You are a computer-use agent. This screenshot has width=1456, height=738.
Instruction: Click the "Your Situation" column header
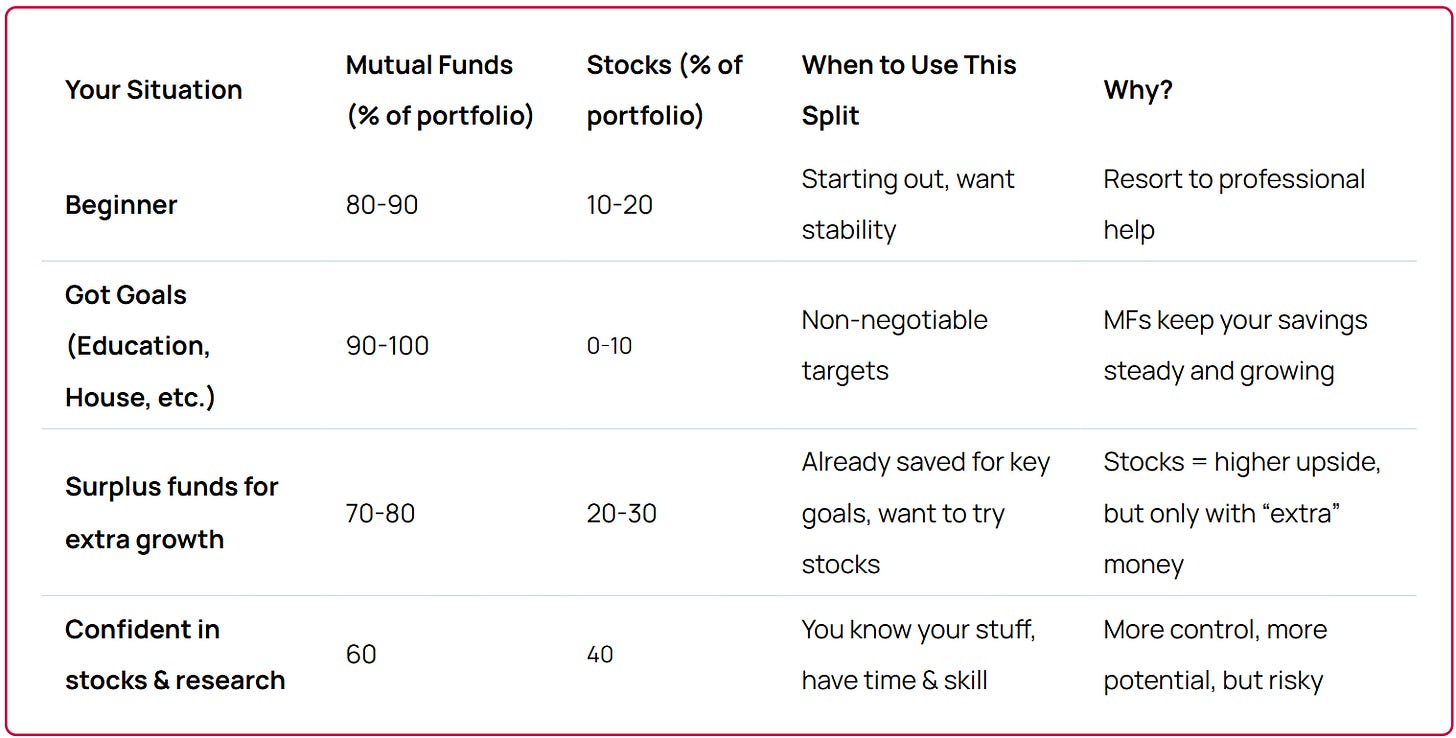(x=153, y=90)
